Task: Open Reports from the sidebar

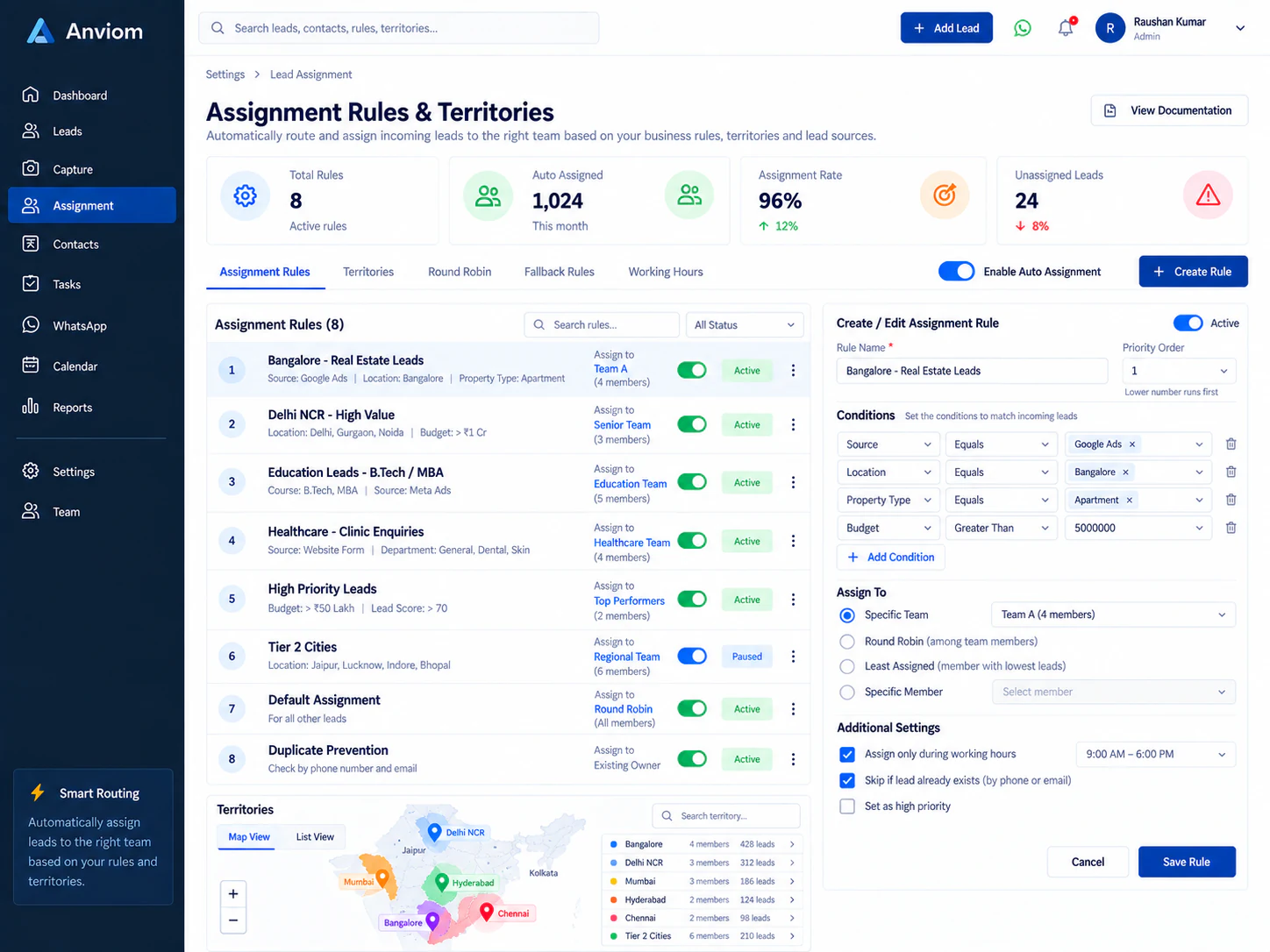Action: pos(92,408)
